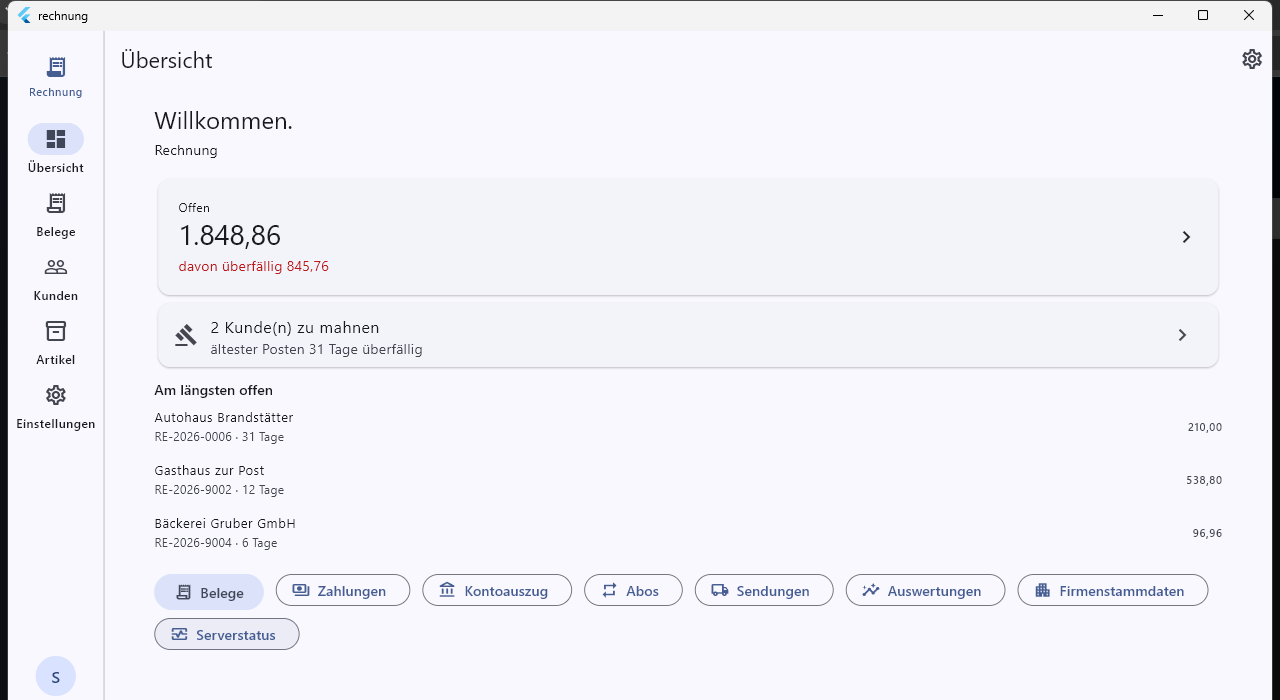This screenshot has width=1280, height=700.
Task: Click the red 'davon überfällig 845,76' text
Action: click(x=254, y=267)
